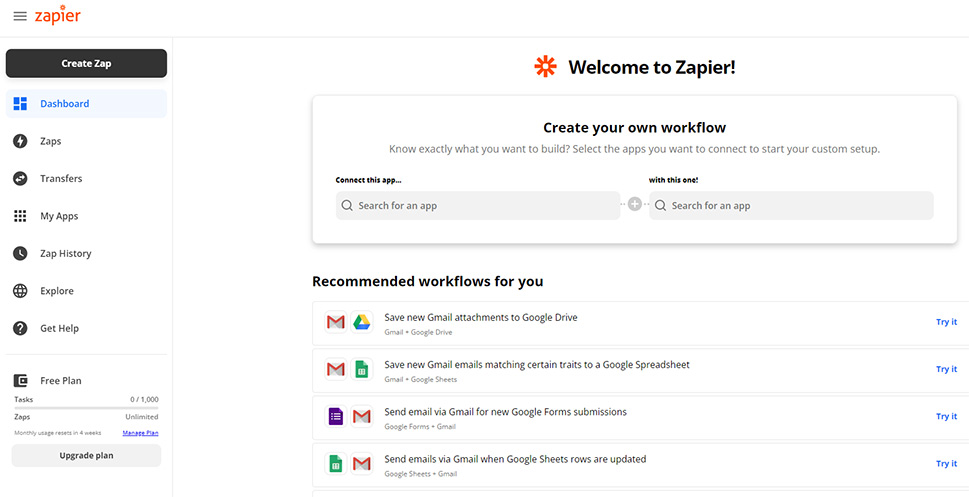The image size is (969, 497).
Task: Click the Zaps lightning bolt icon
Action: point(20,141)
